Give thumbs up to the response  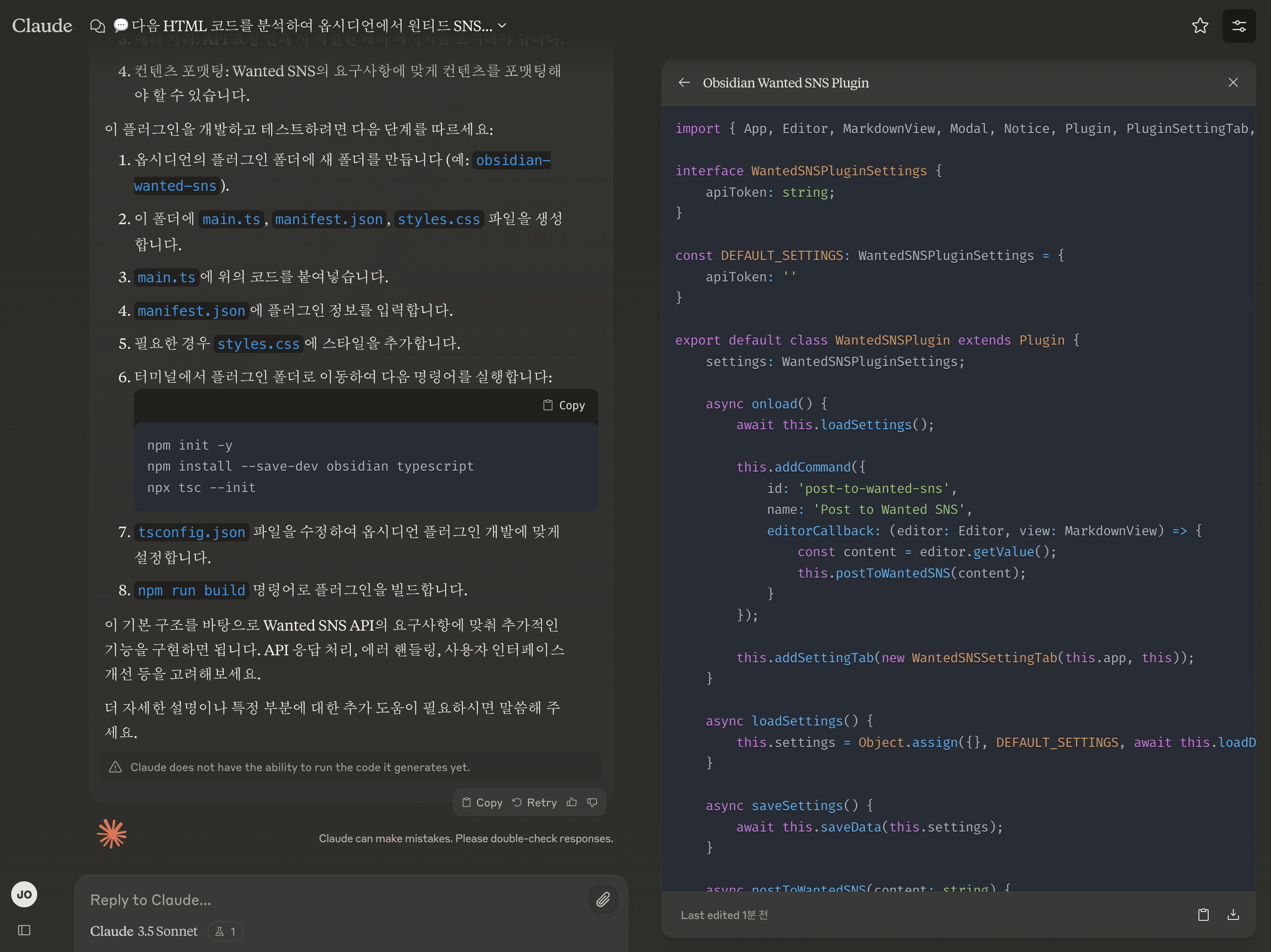coord(572,803)
